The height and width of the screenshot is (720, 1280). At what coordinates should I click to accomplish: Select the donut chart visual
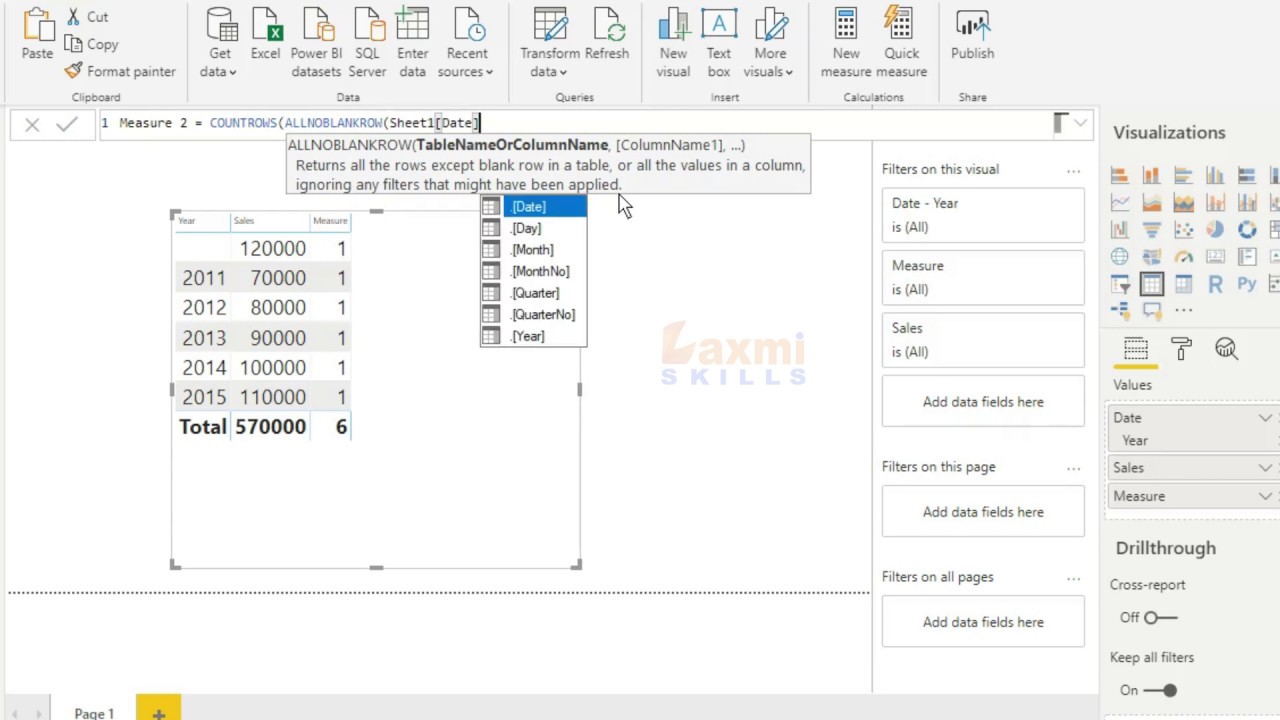(1247, 230)
